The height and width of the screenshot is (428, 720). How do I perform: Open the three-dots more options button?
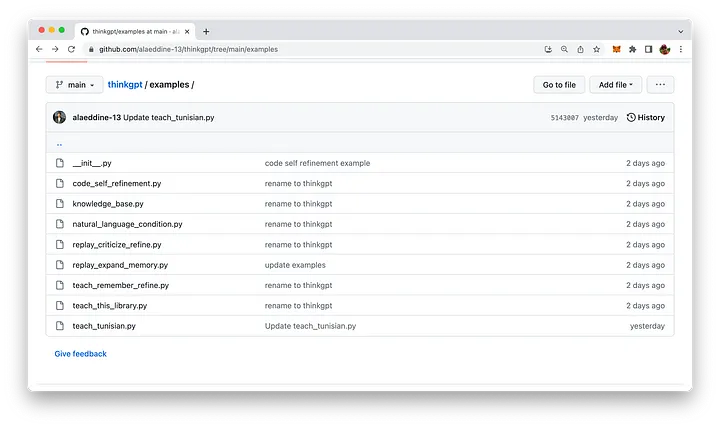(661, 85)
